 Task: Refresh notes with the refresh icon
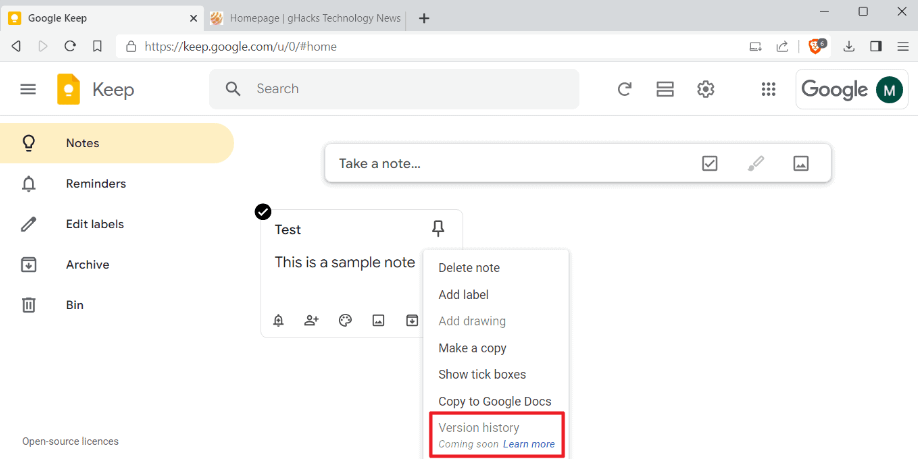[625, 89]
